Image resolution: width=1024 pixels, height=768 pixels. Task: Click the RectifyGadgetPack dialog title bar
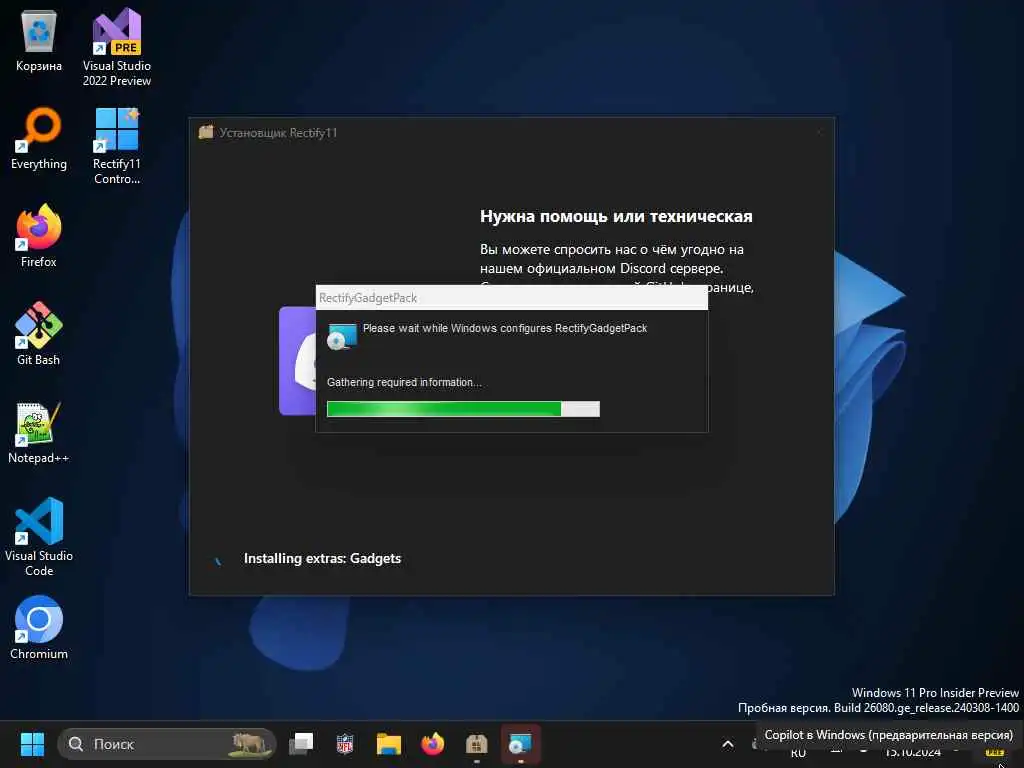click(511, 298)
